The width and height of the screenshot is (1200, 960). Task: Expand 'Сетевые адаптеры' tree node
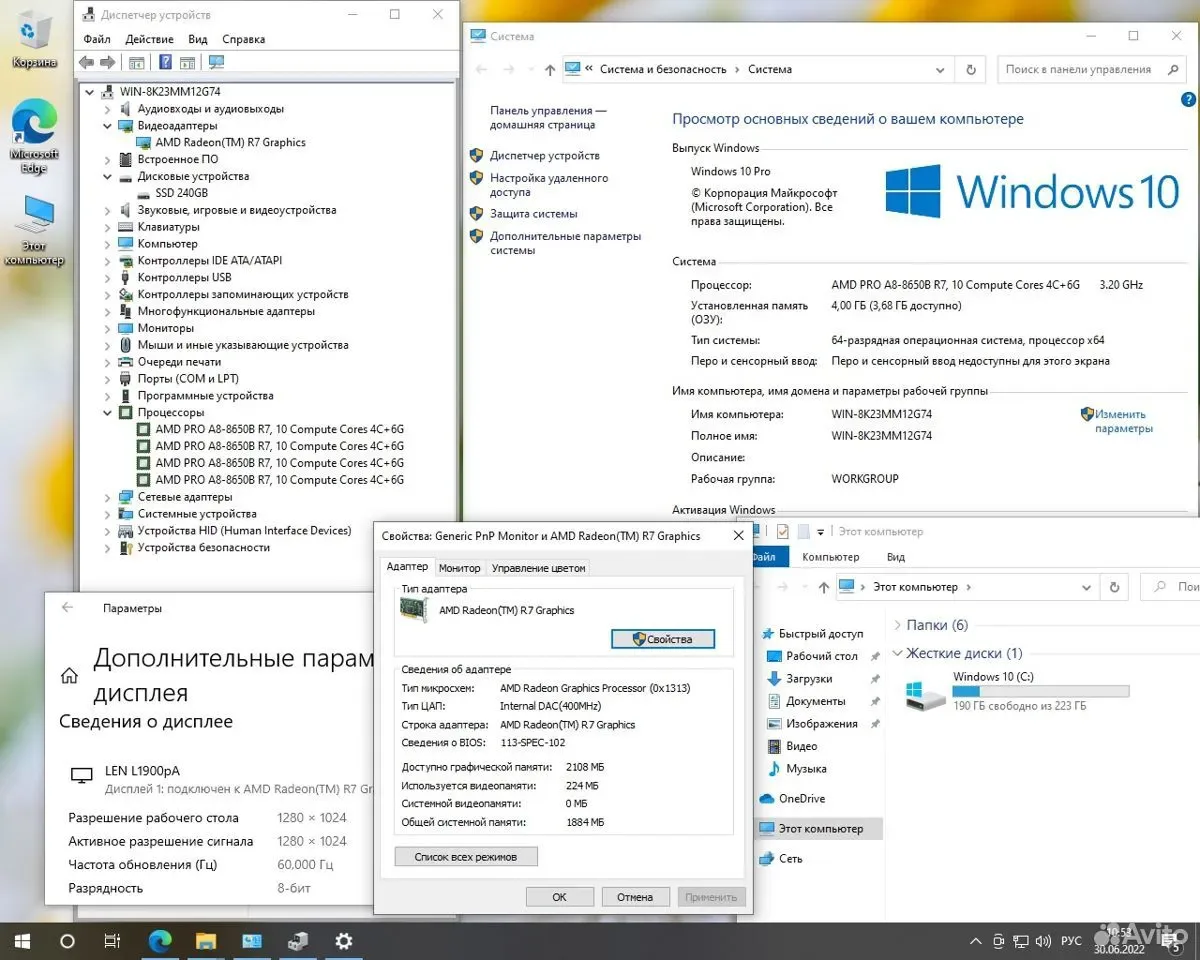[108, 497]
